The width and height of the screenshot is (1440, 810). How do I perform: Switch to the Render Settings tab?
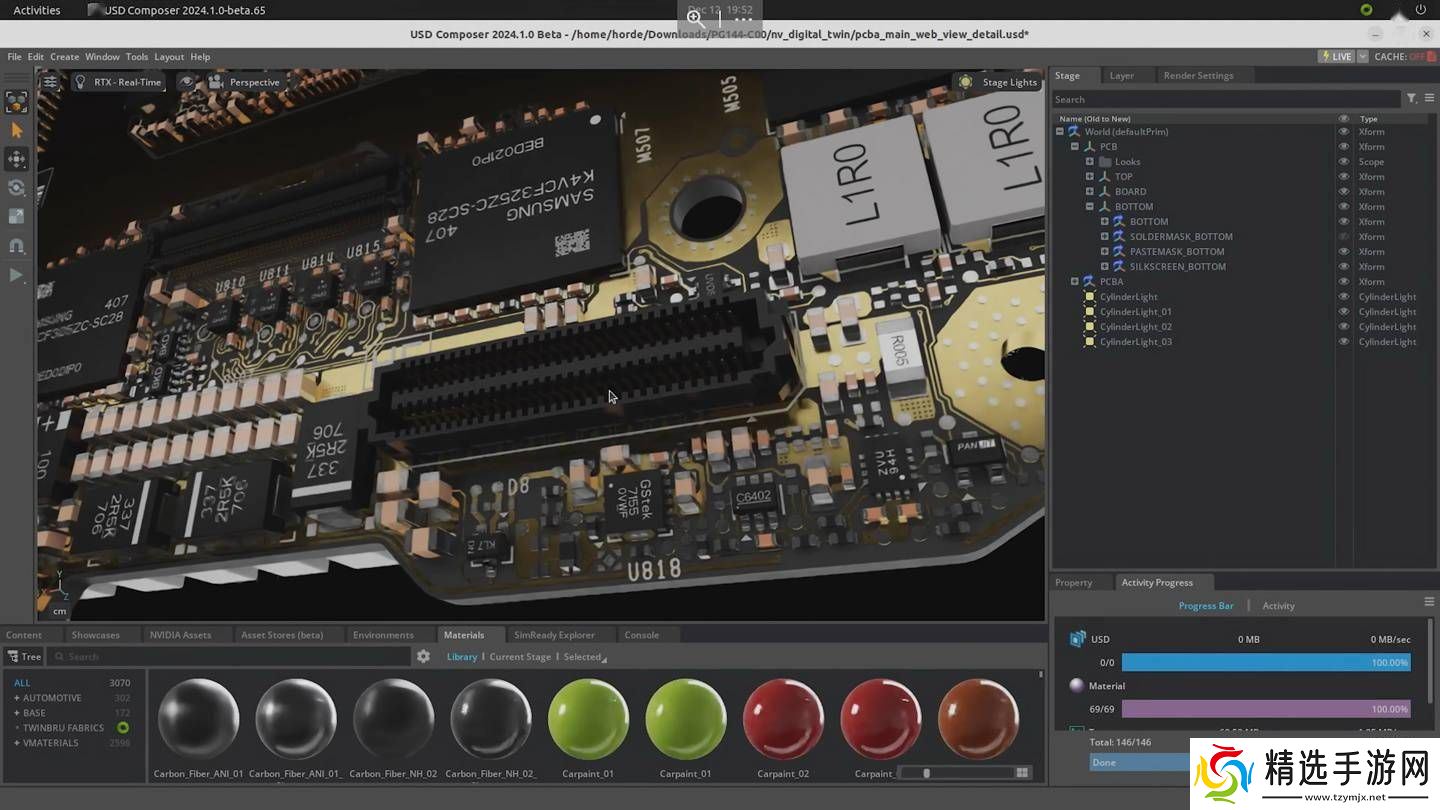pyautogui.click(x=1197, y=76)
